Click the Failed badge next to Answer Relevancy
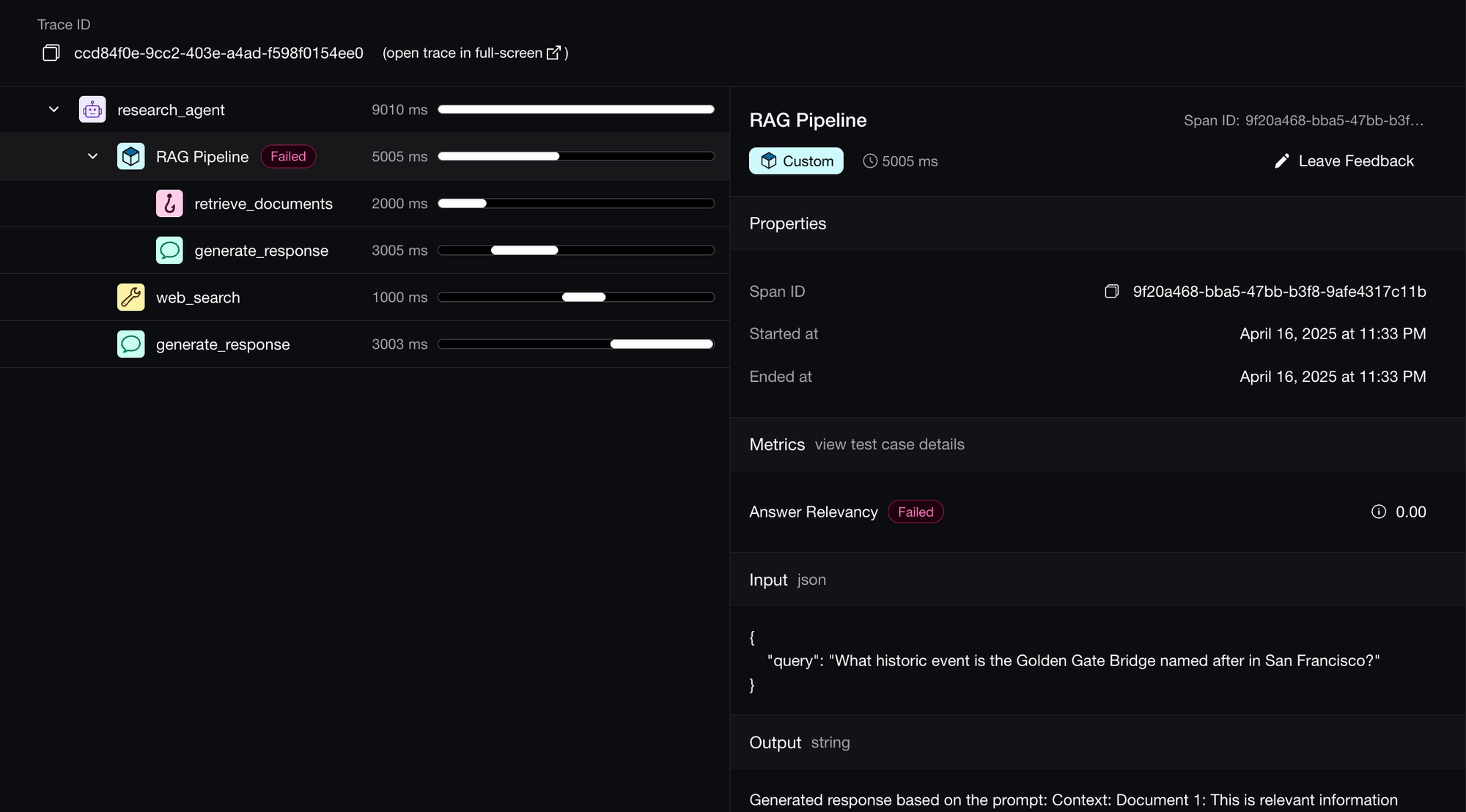 (916, 512)
